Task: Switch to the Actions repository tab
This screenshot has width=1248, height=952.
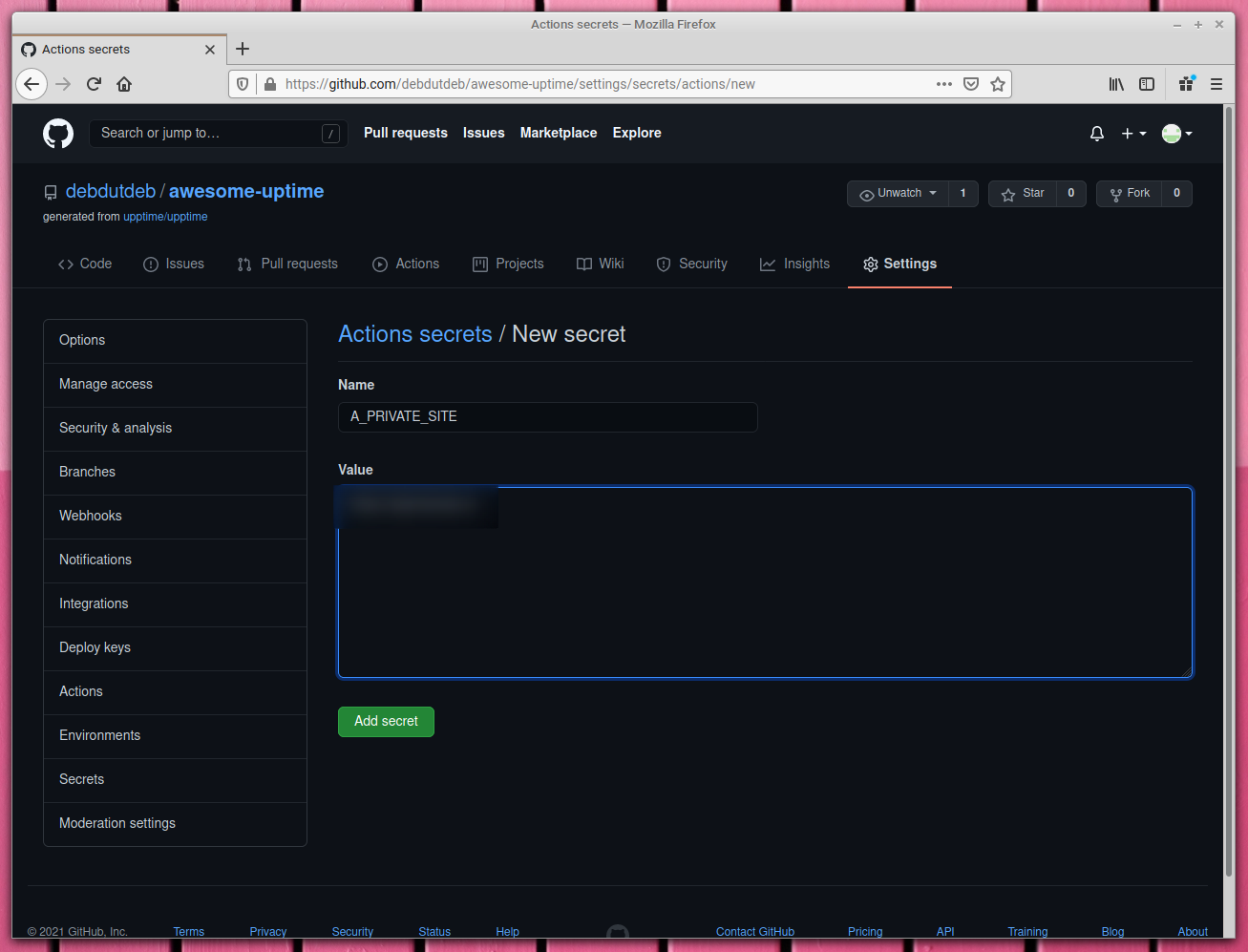Action: tap(406, 264)
